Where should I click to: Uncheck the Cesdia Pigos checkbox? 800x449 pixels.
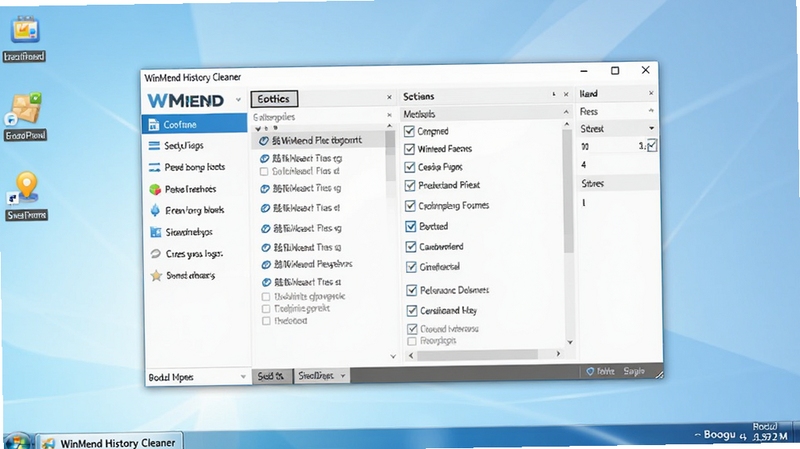(409, 167)
